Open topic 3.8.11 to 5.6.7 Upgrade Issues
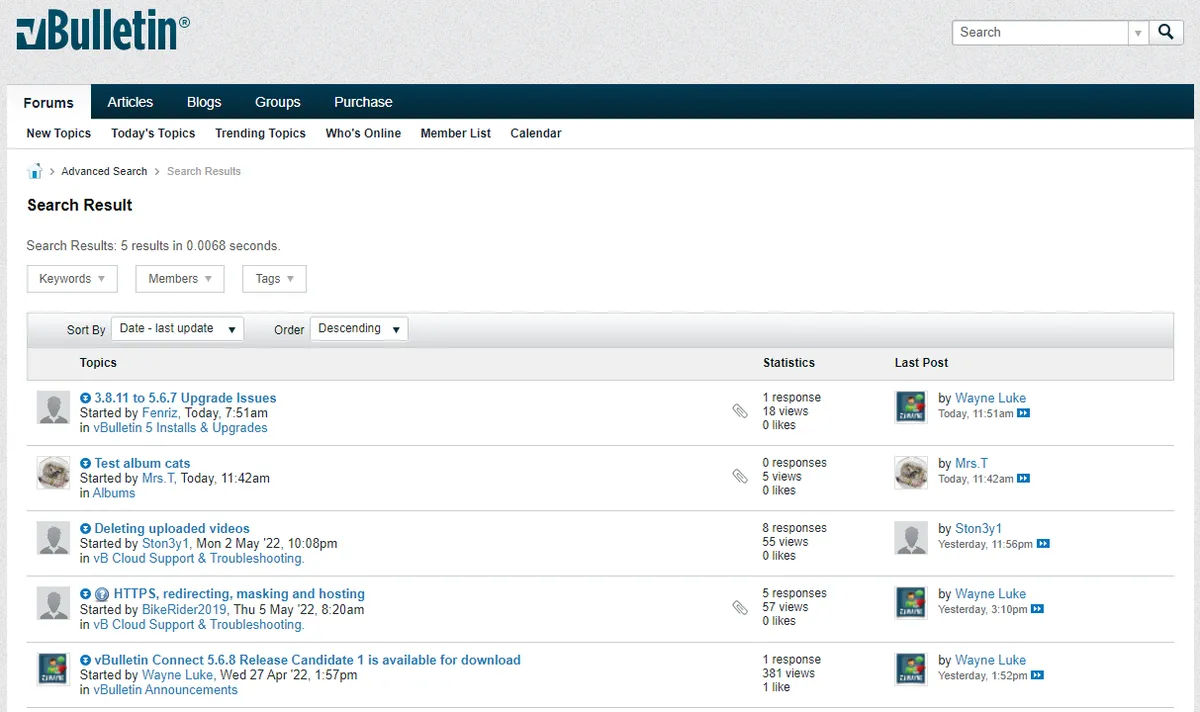1200x712 pixels. coord(185,398)
